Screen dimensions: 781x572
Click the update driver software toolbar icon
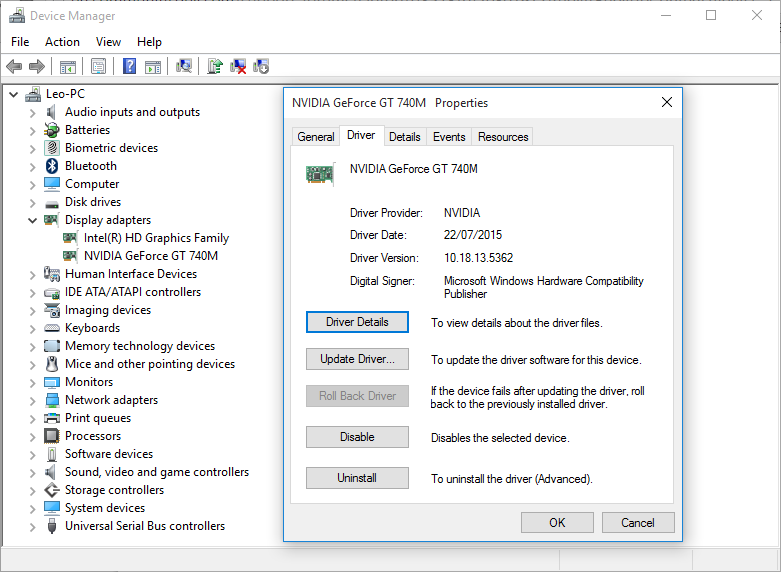point(215,66)
